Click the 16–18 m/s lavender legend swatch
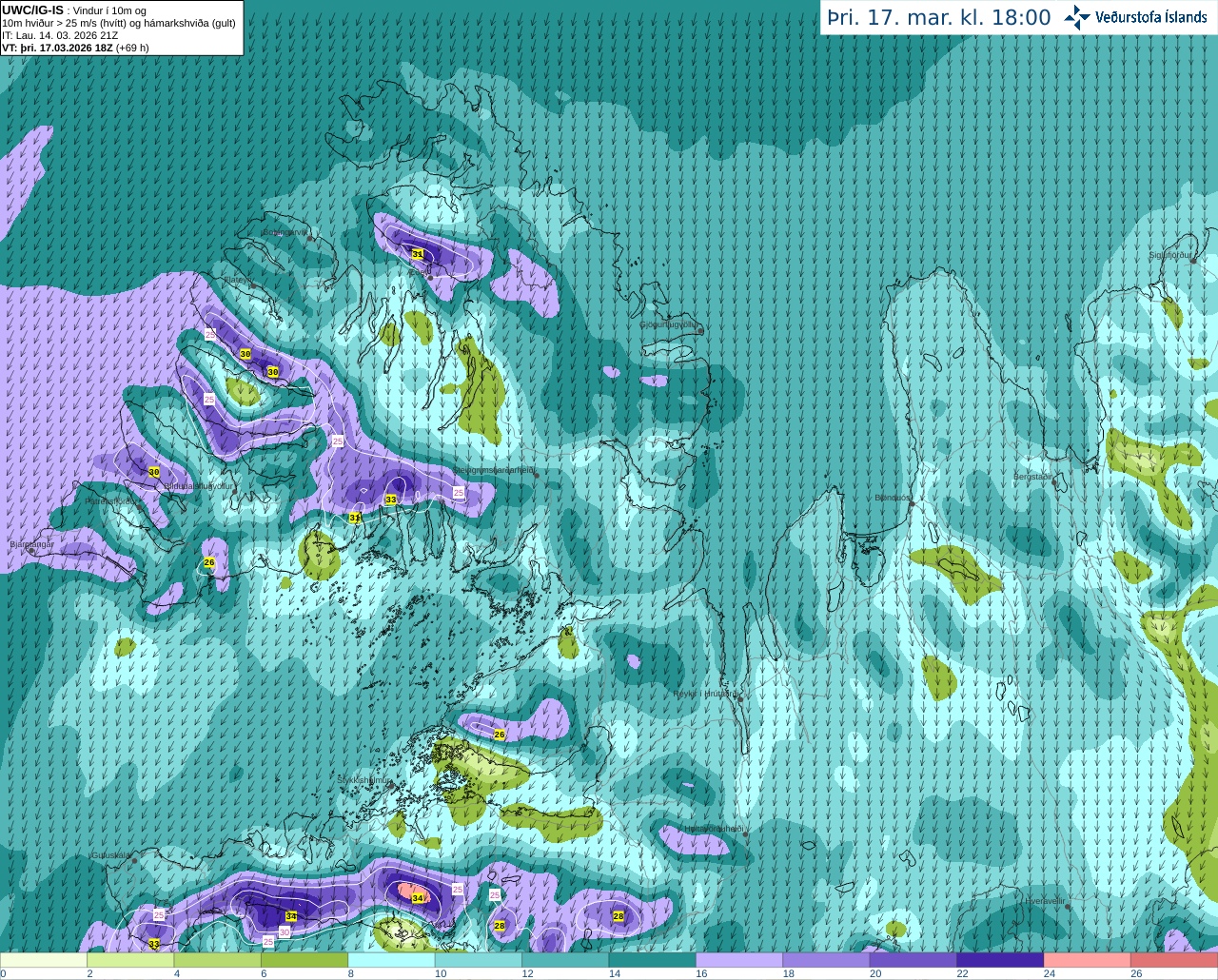The image size is (1218, 980). pos(739,960)
